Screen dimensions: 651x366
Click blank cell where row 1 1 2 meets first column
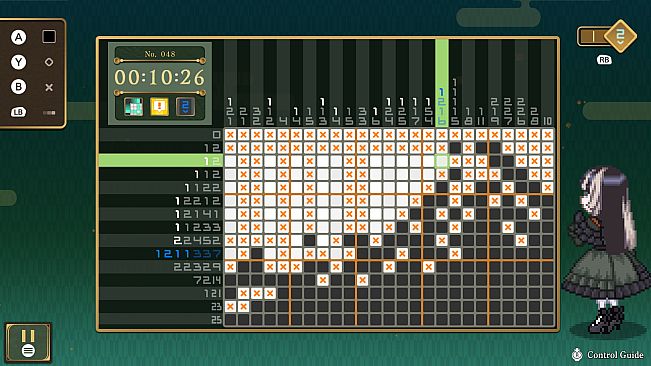(230, 174)
